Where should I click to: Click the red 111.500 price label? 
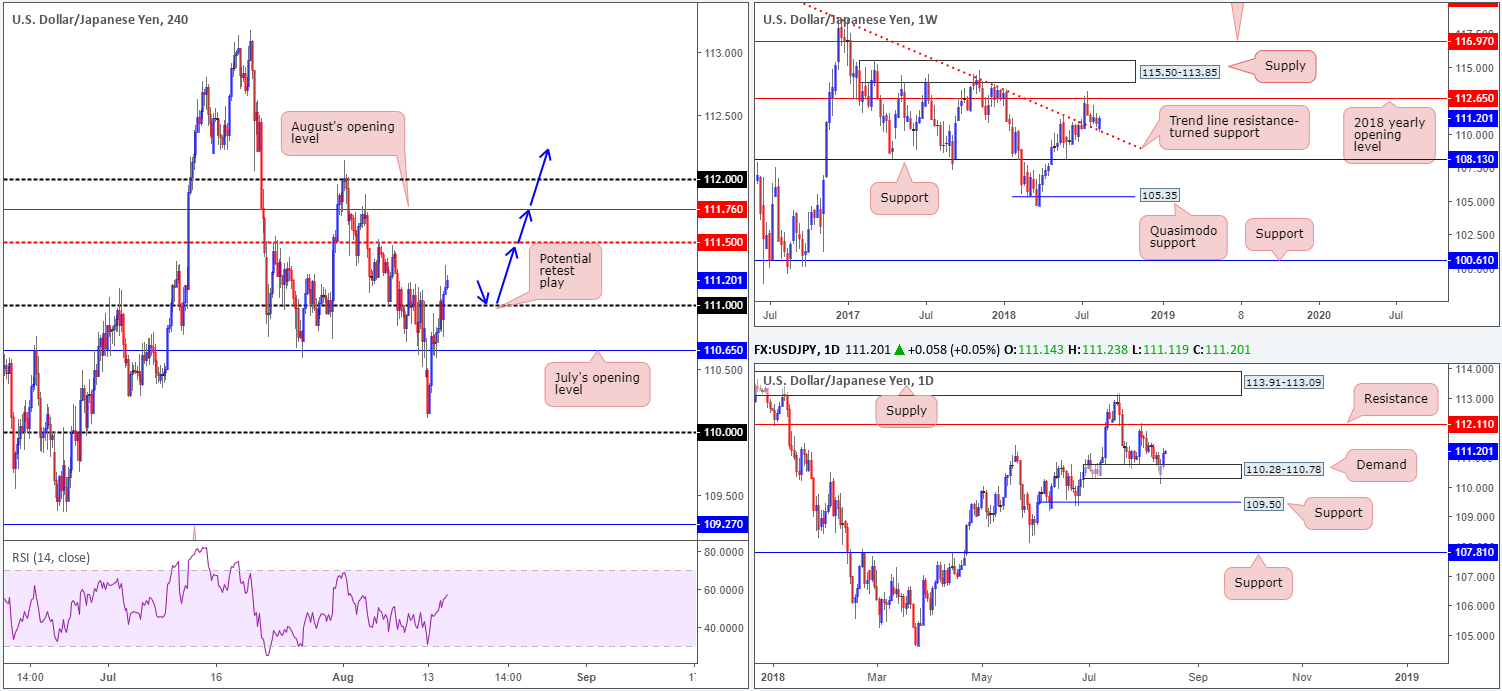721,242
